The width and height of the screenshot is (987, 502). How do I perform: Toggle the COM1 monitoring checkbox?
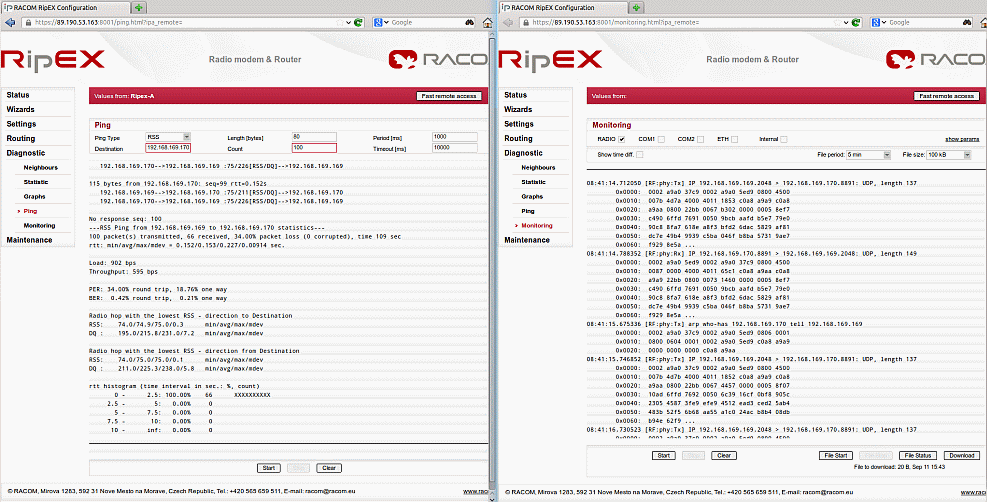point(661,139)
